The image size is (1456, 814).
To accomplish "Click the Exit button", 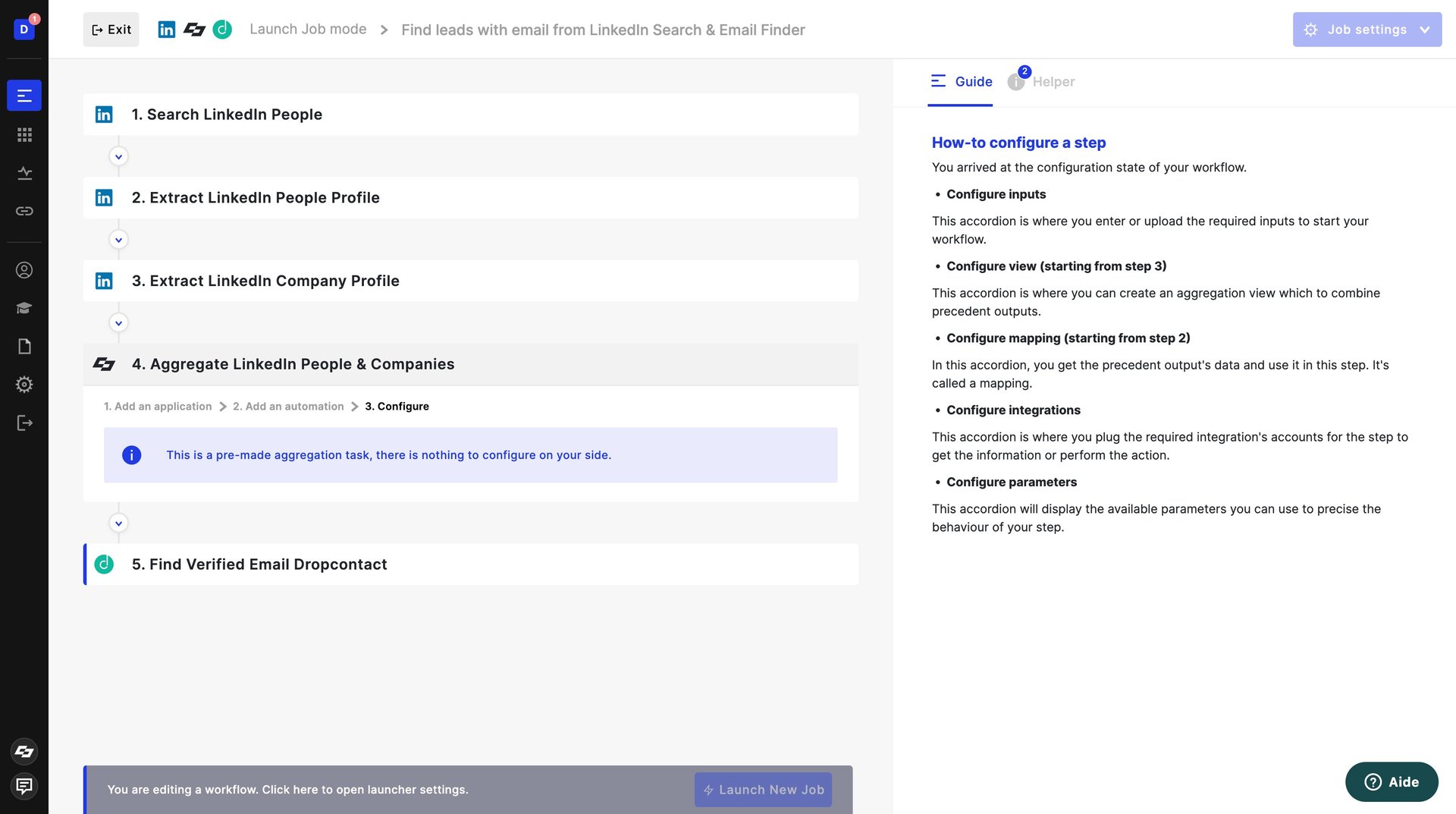I will [x=111, y=30].
